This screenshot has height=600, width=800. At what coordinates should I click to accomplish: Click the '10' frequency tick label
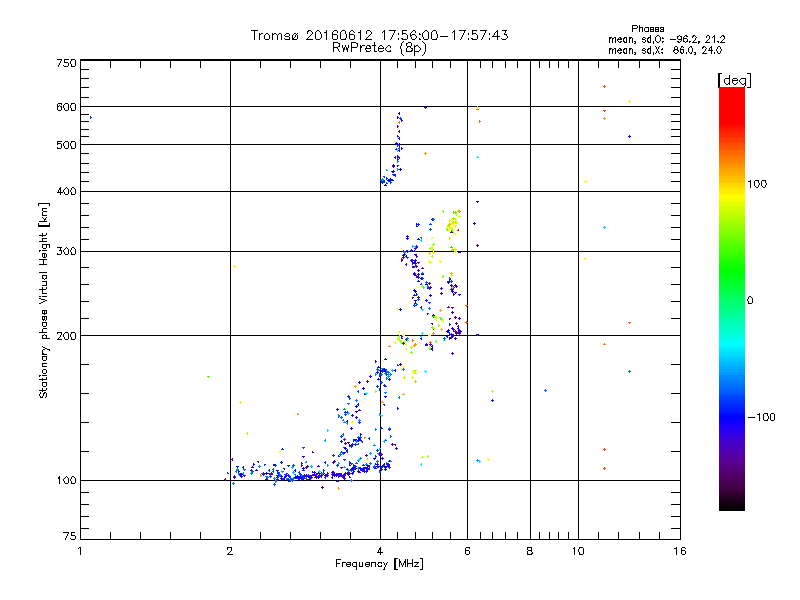[578, 551]
